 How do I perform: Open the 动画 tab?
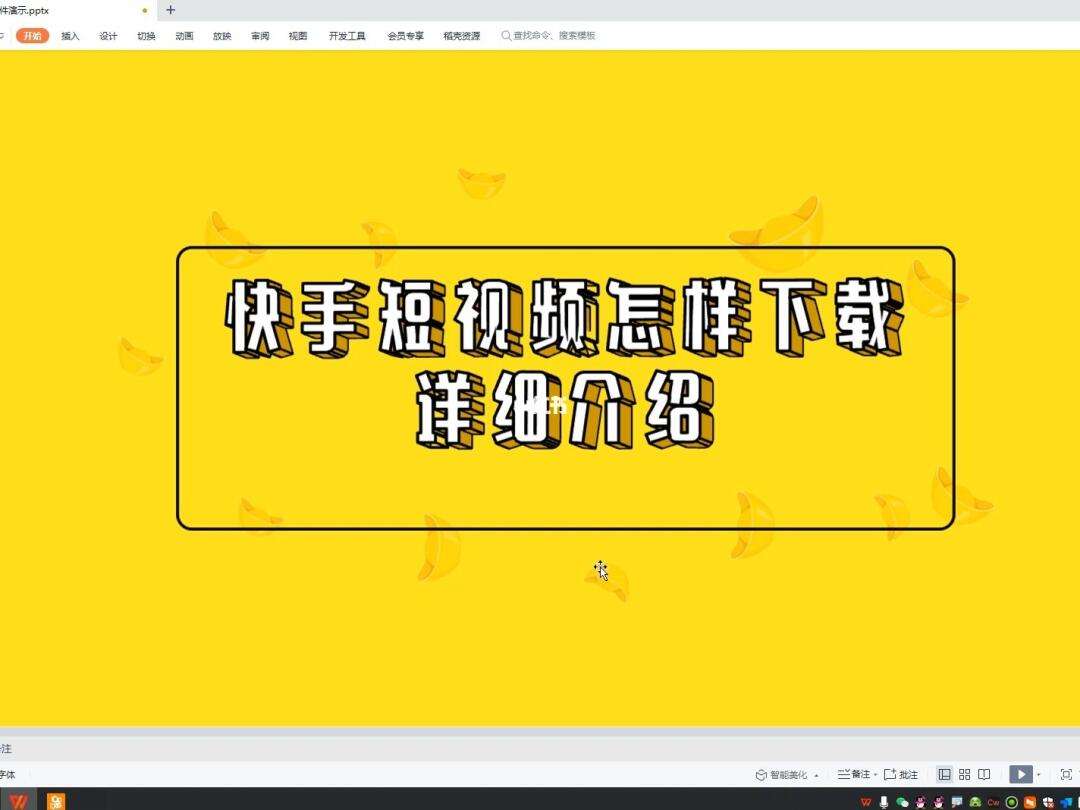click(184, 36)
